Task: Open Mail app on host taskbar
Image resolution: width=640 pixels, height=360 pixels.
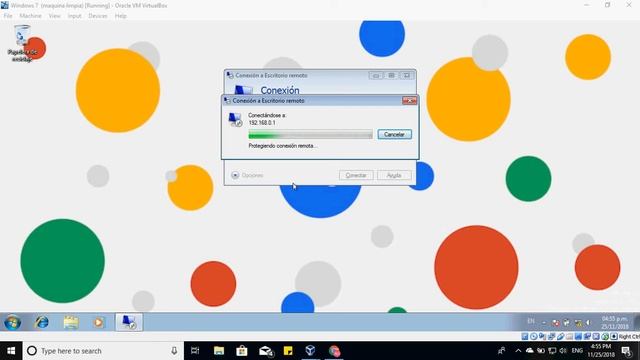Action: click(266, 351)
